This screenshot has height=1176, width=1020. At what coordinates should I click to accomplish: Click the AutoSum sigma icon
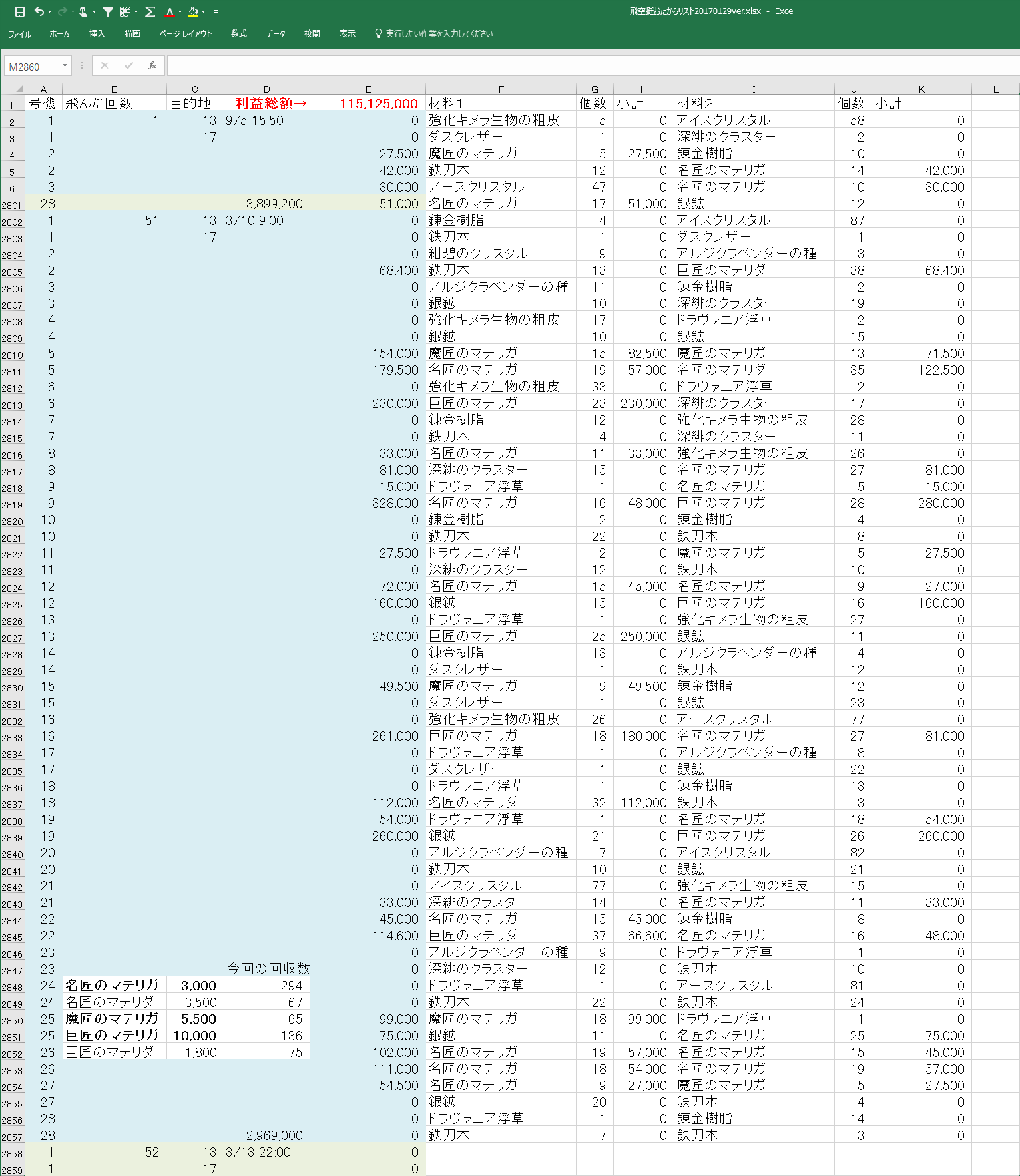[150, 12]
